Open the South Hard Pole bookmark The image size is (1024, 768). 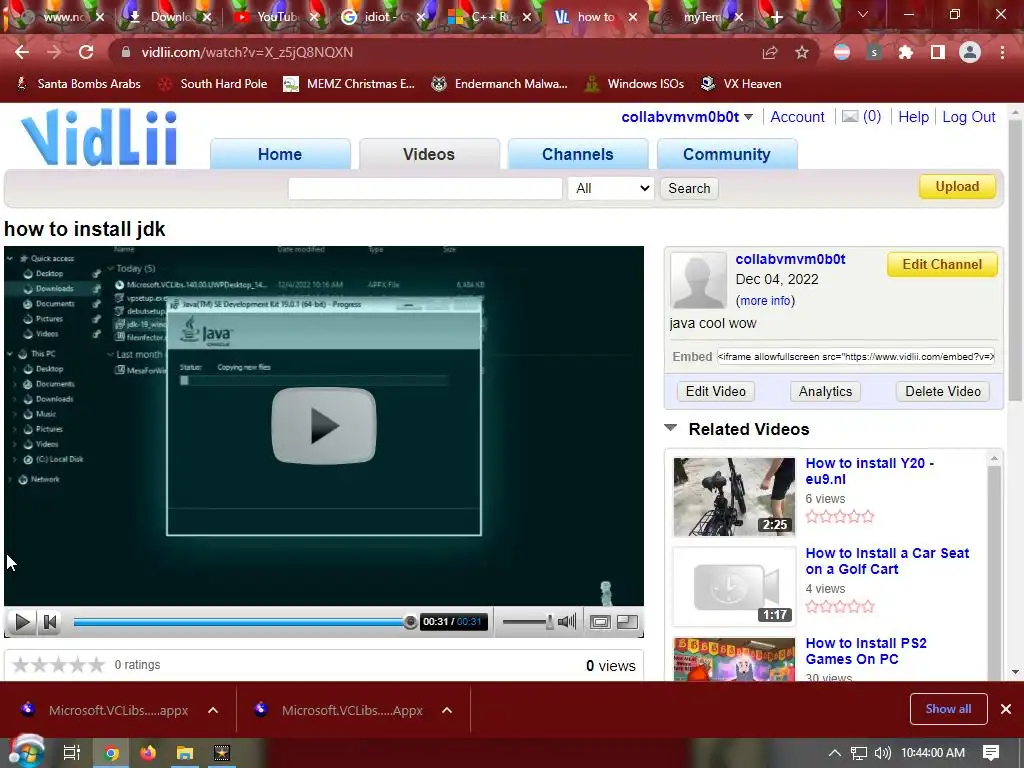(214, 84)
